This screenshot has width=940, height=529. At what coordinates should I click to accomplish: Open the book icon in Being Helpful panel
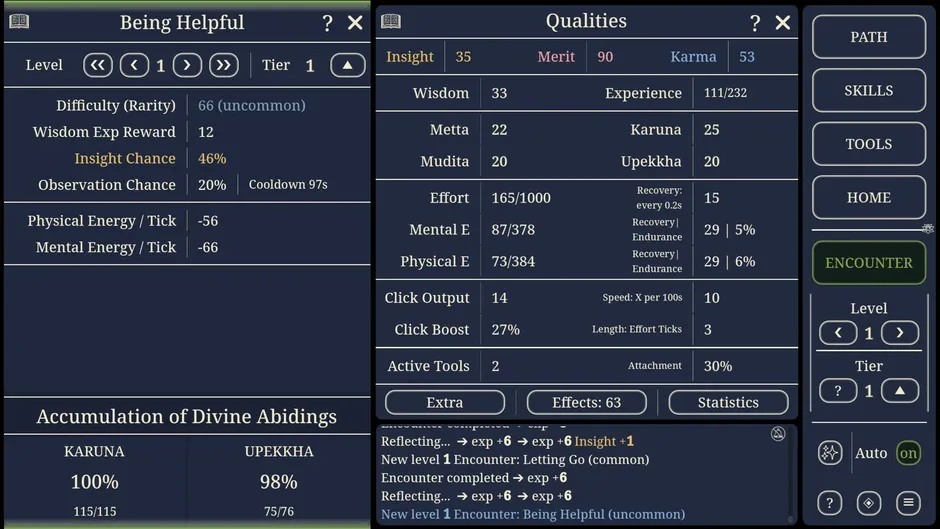[19, 22]
